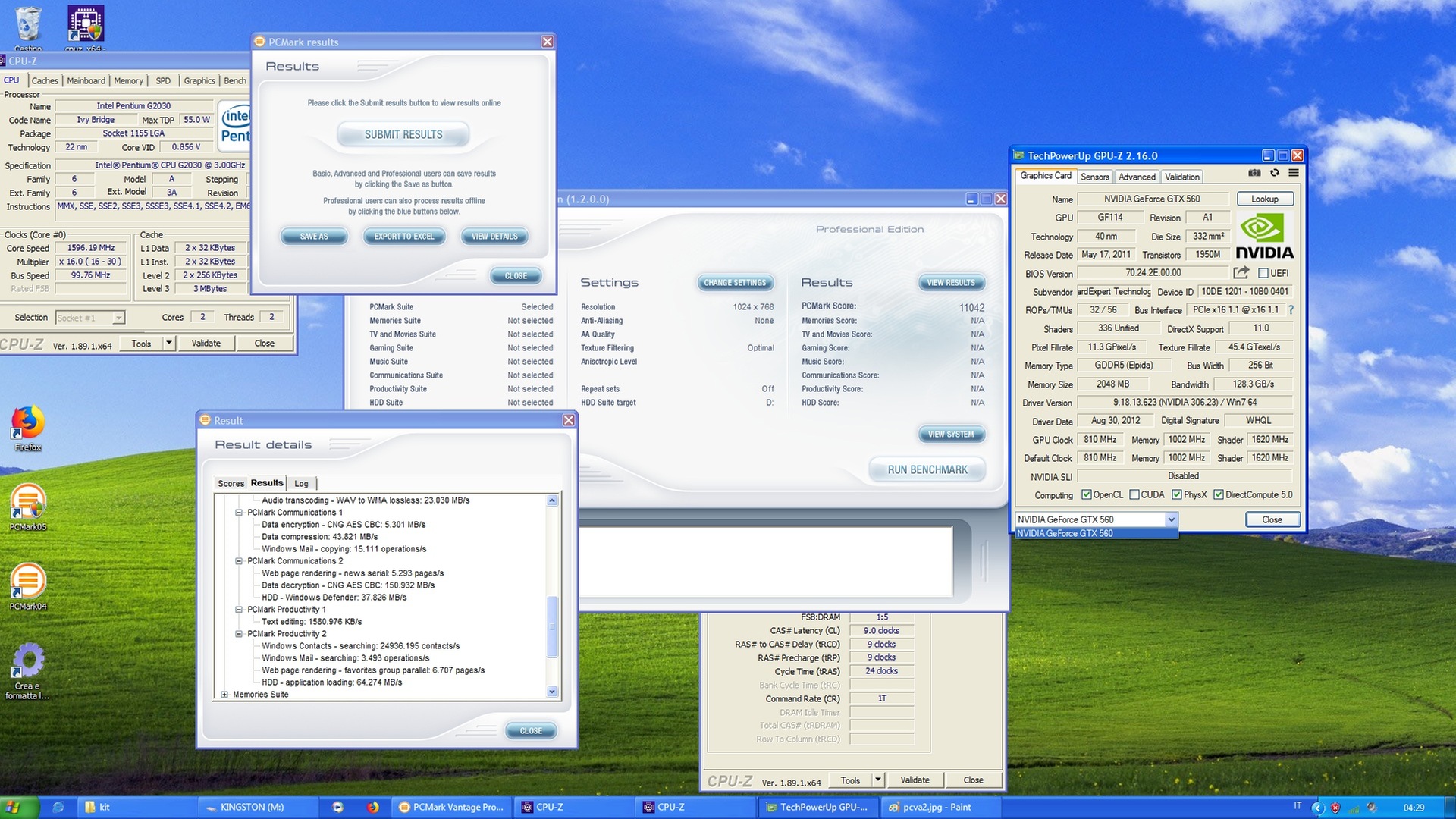Click the RUN BENCHMARK button
This screenshot has height=819, width=1456.
(927, 470)
